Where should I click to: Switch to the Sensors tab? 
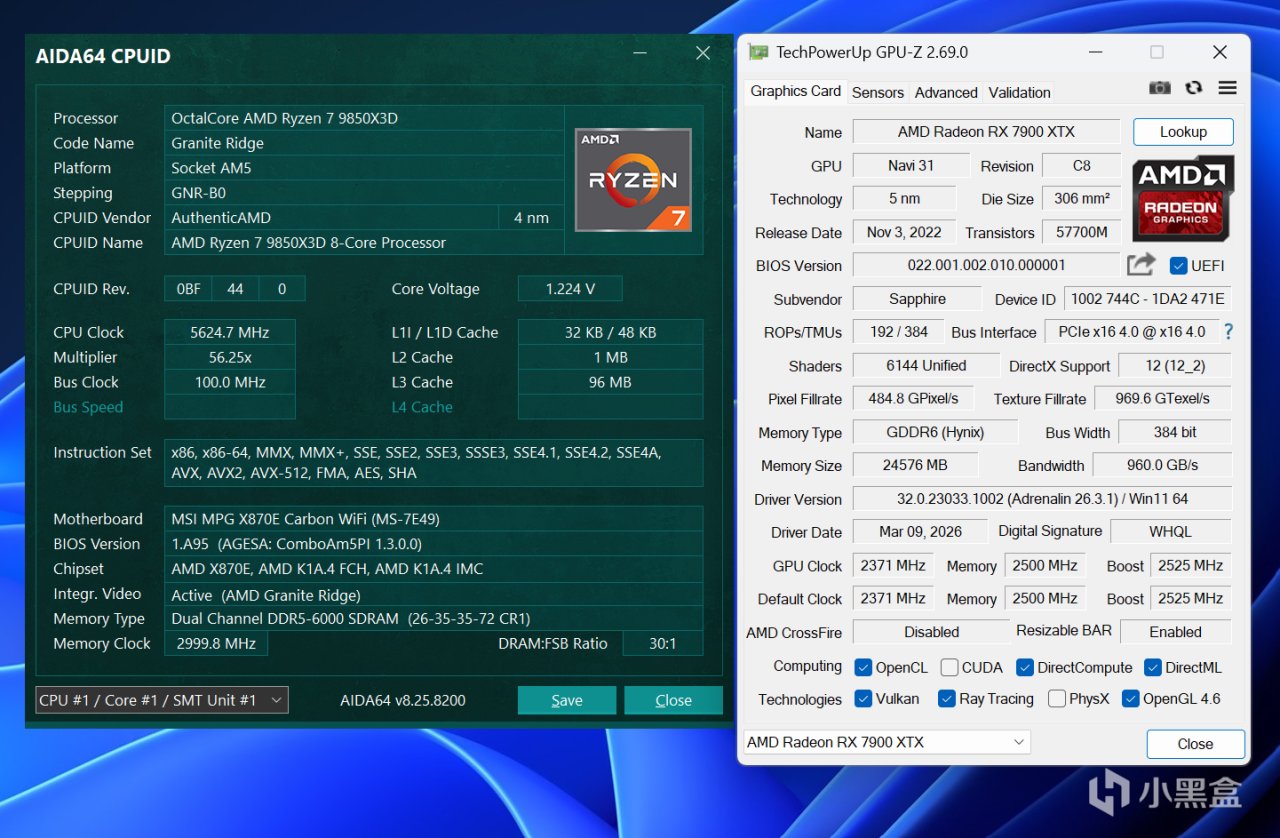[877, 92]
